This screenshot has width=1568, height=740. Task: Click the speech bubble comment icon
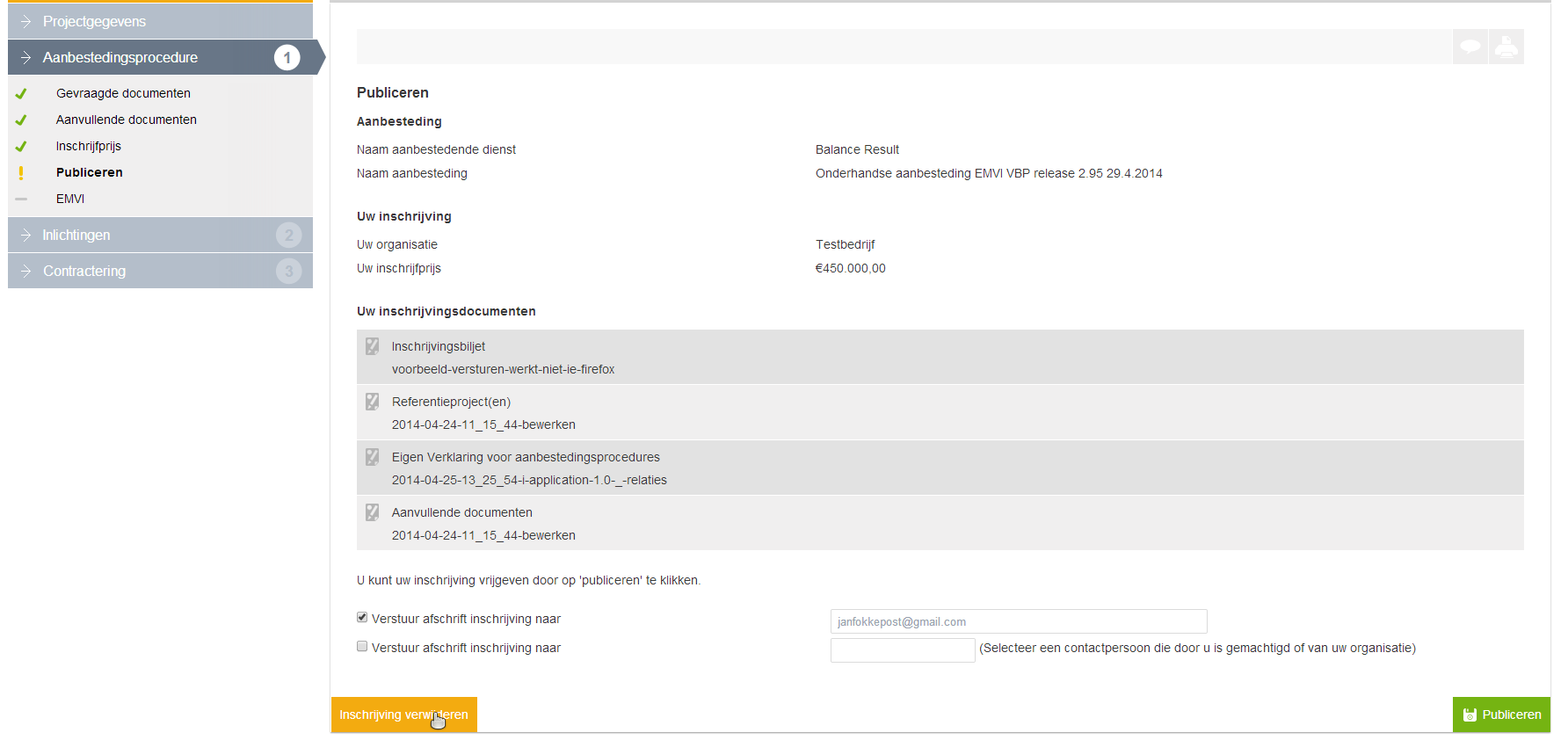click(x=1470, y=47)
